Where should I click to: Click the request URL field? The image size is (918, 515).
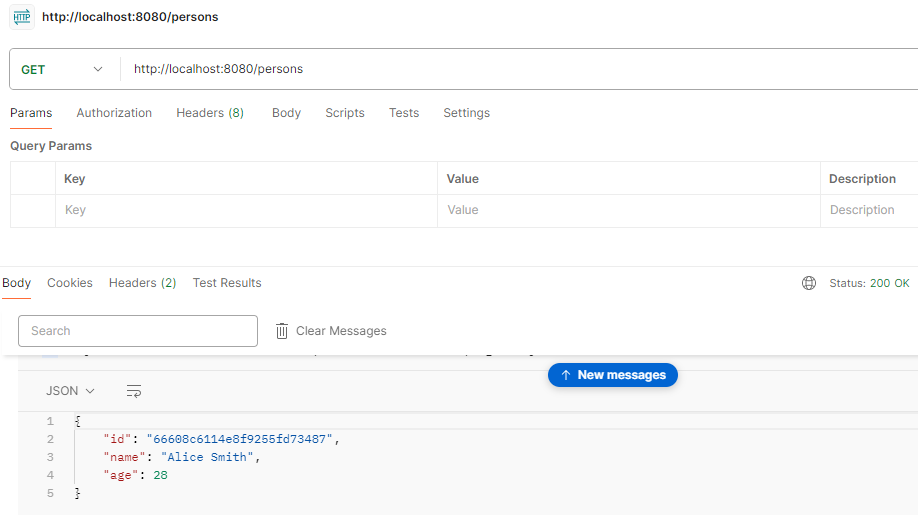pos(500,69)
